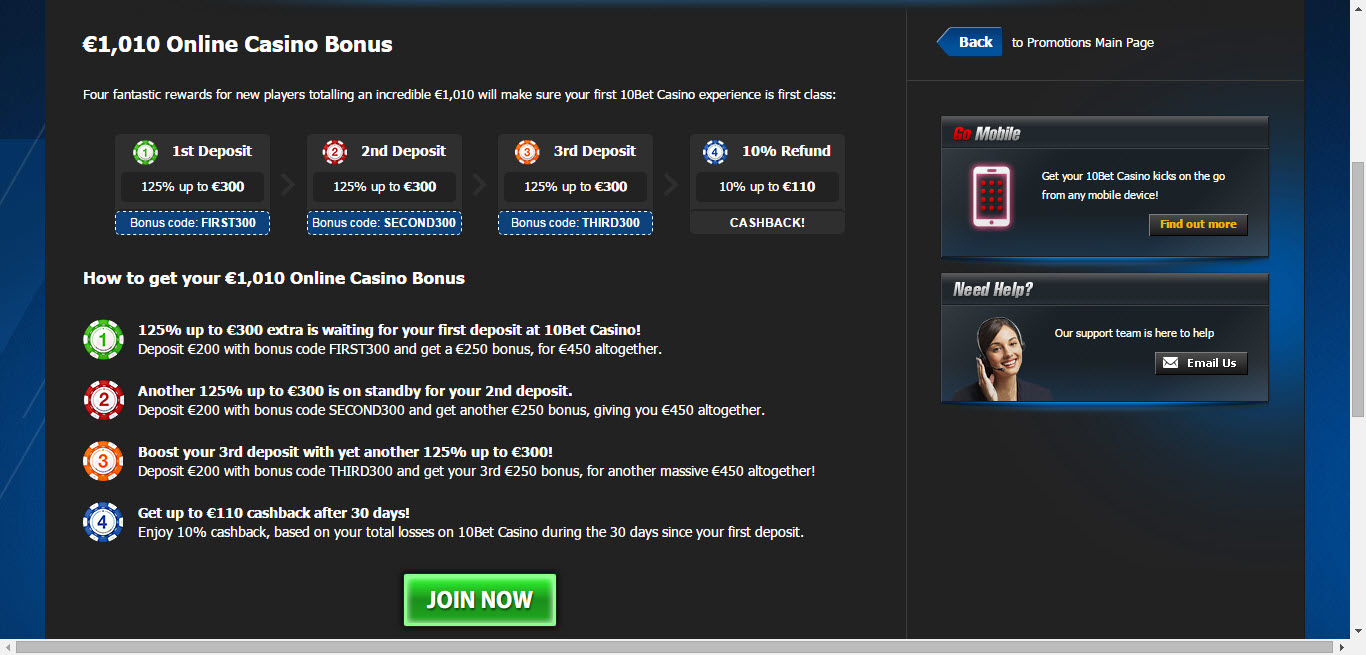Click 'Boost your 3rd deposit' bold line
This screenshot has width=1366, height=655.
(345, 452)
